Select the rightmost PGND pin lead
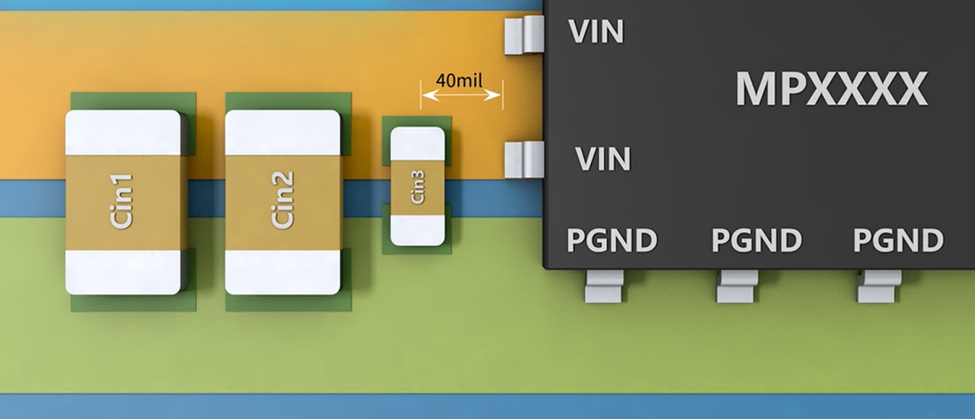 [879, 286]
